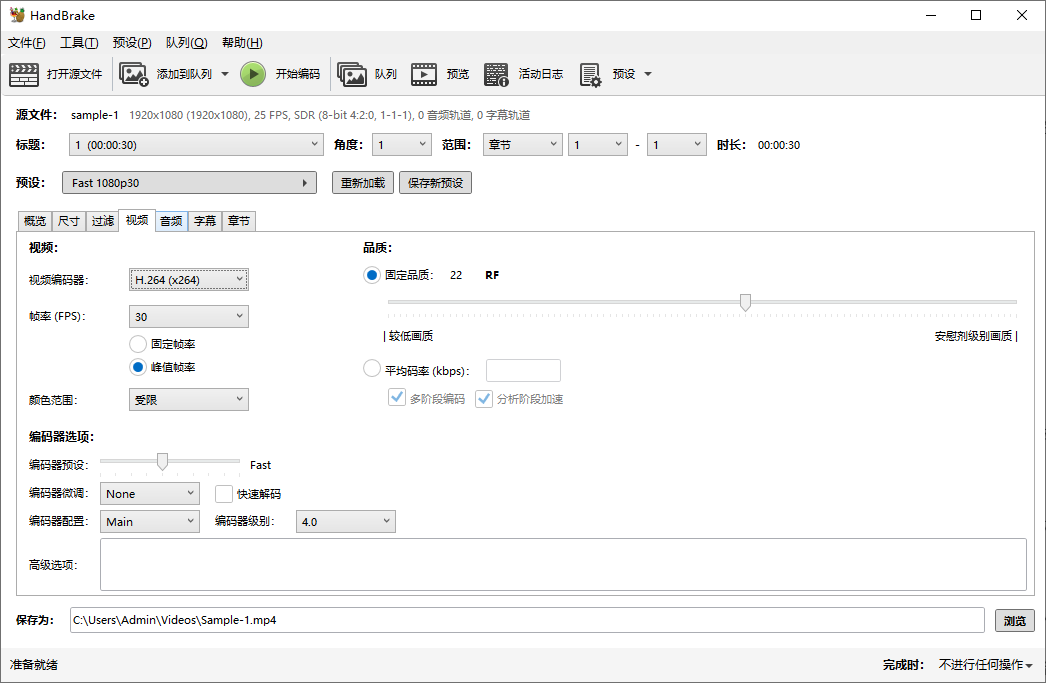Open the Activity Log (活动日志) icon

coord(496,74)
